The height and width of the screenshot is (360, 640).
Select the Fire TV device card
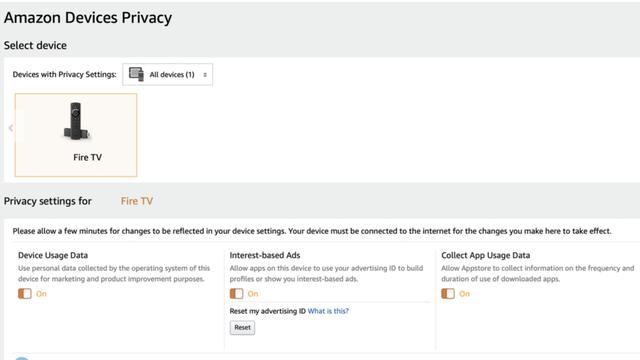coord(76,135)
